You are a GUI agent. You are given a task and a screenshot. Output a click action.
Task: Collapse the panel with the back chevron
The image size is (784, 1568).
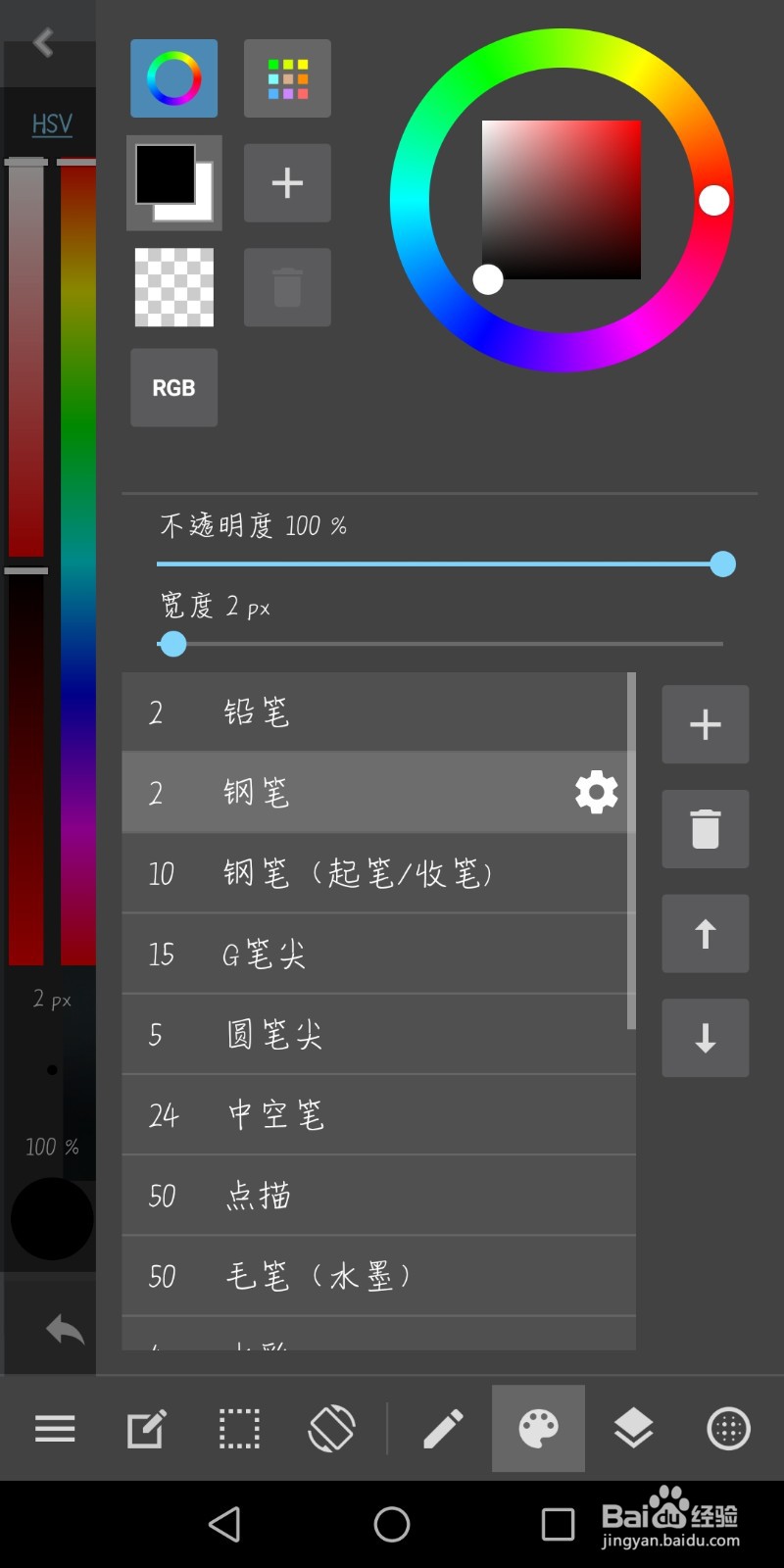click(x=41, y=43)
